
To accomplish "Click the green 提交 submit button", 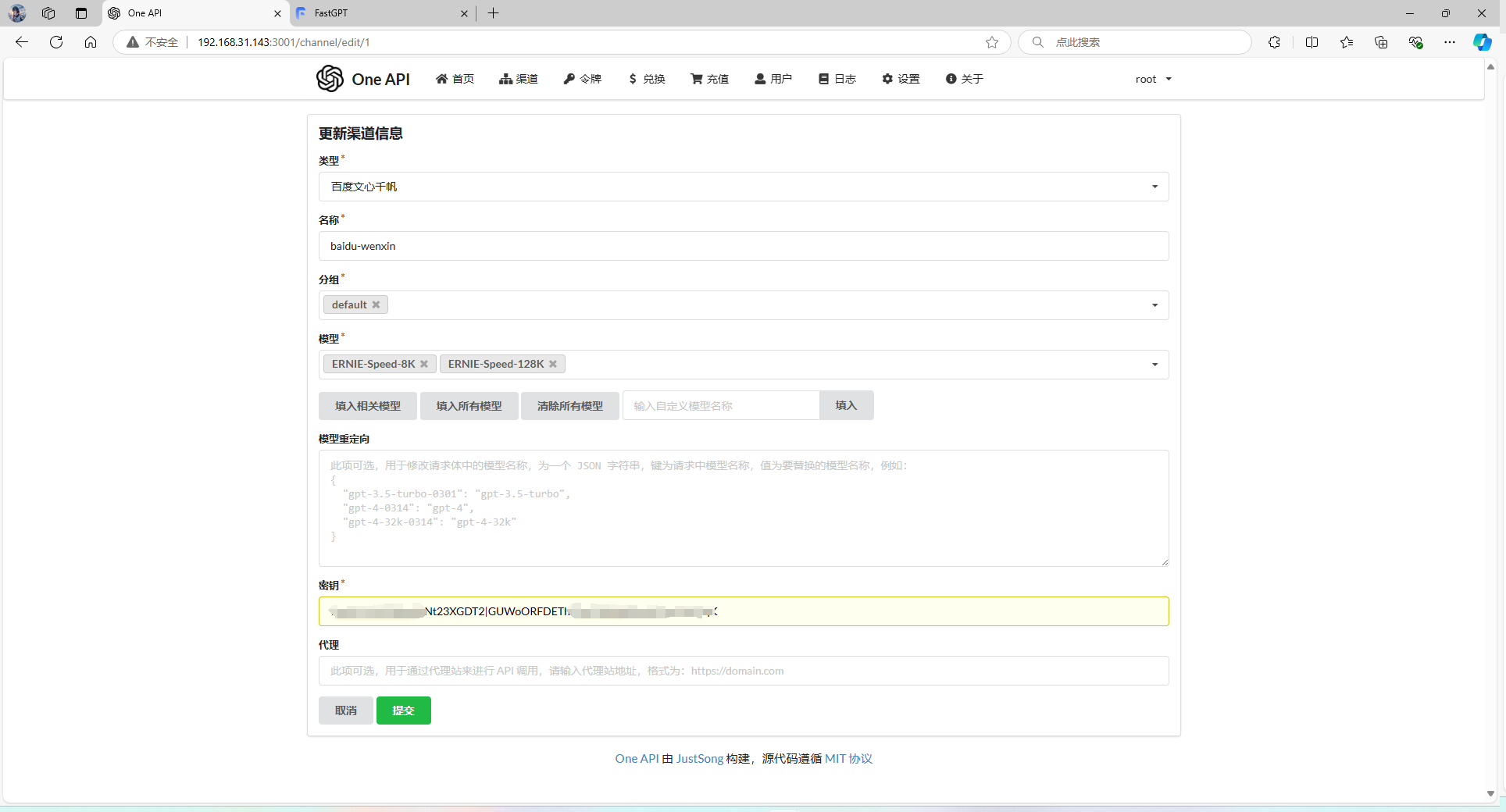I will [404, 710].
